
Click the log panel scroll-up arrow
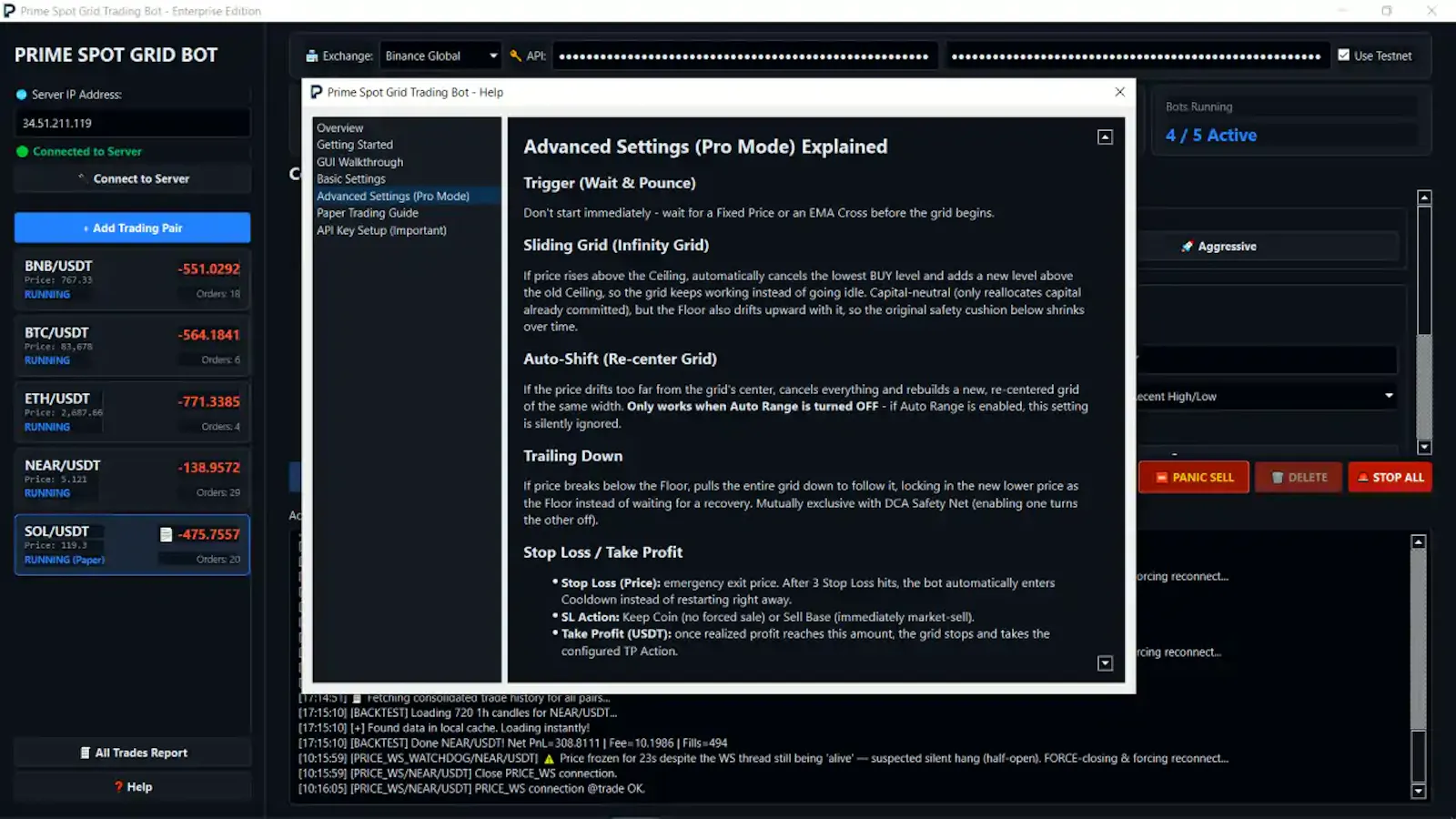1418,541
